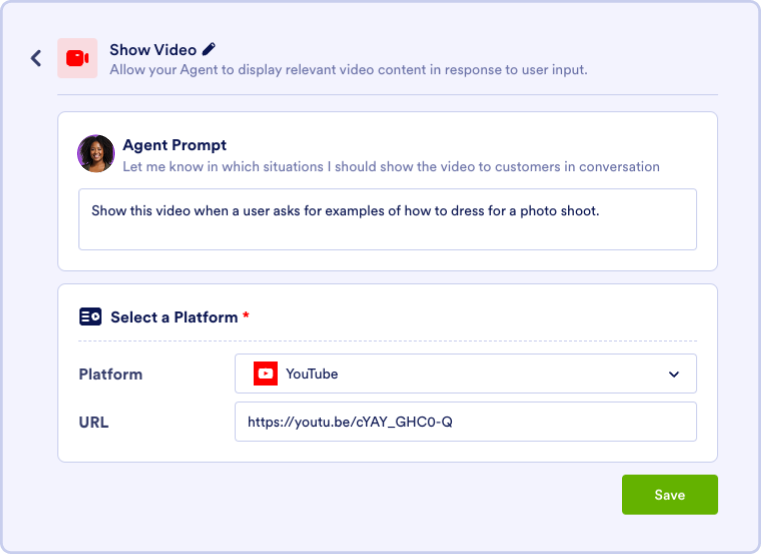Click the YouTube logo in Platform field
761x554 pixels.
point(265,374)
